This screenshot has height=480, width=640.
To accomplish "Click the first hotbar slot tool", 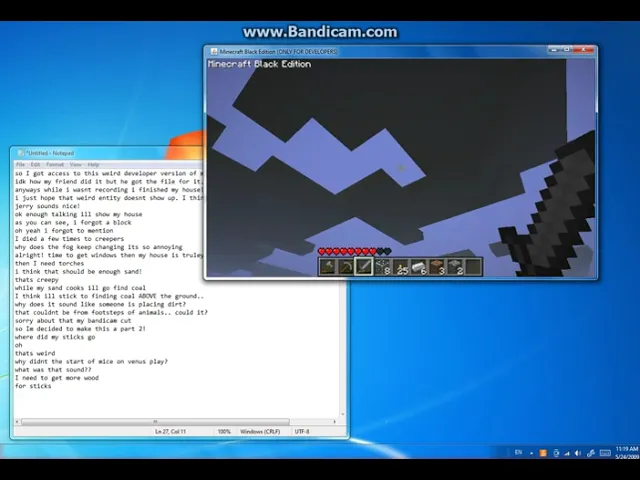I will point(328,266).
